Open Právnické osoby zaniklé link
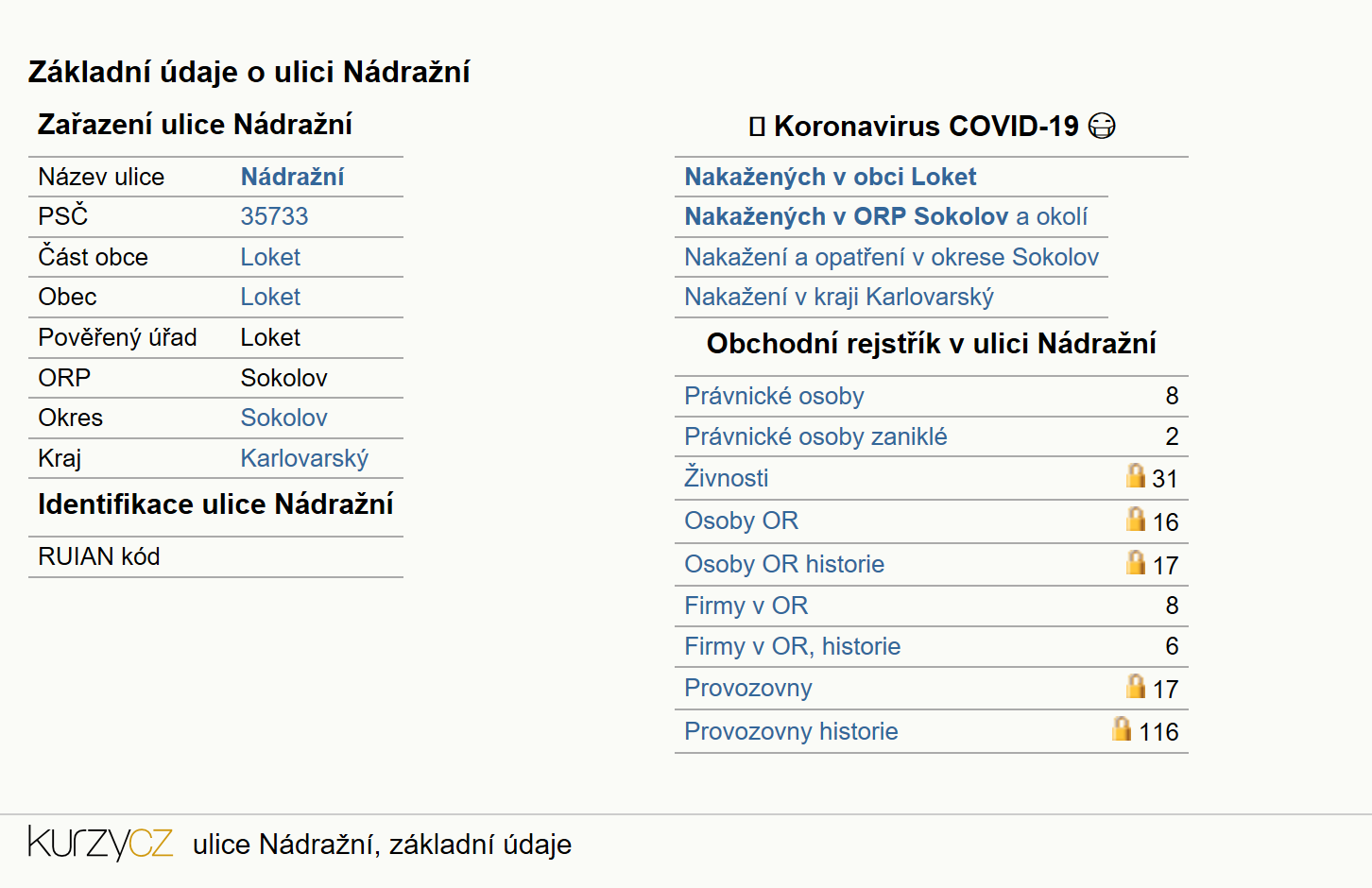The width and height of the screenshot is (1372, 888). click(815, 436)
